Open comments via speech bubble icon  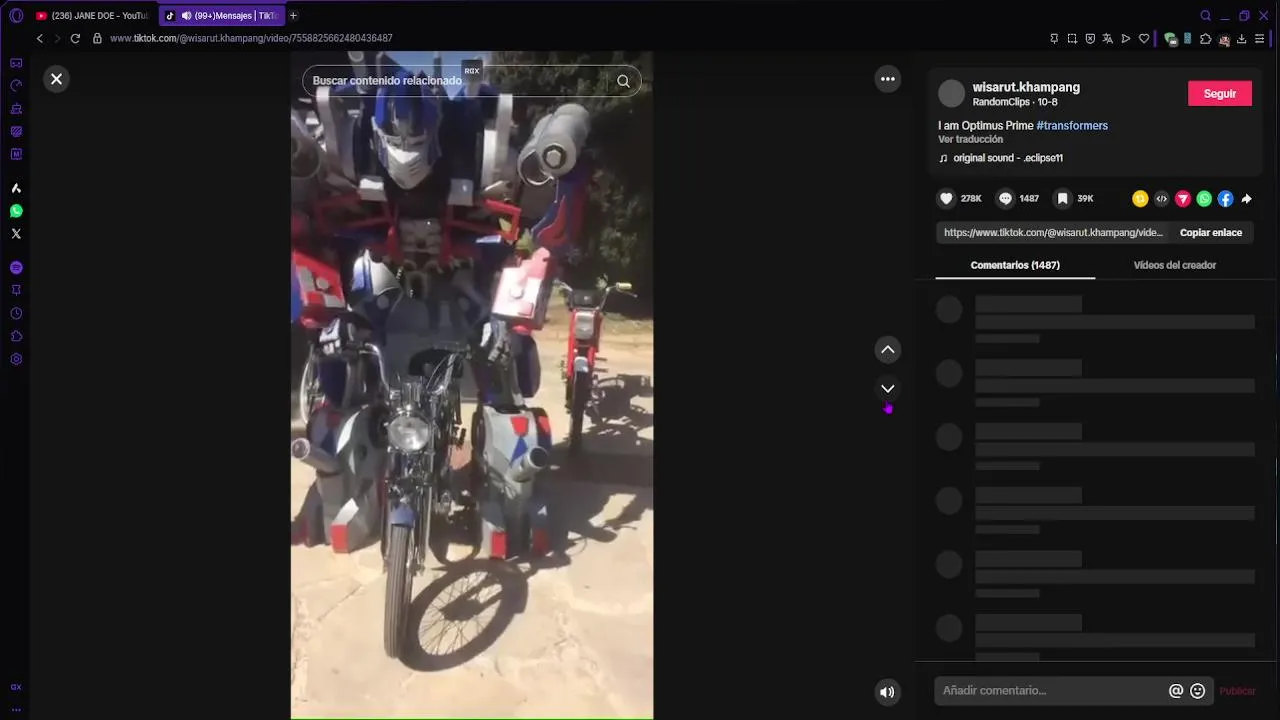(1005, 199)
